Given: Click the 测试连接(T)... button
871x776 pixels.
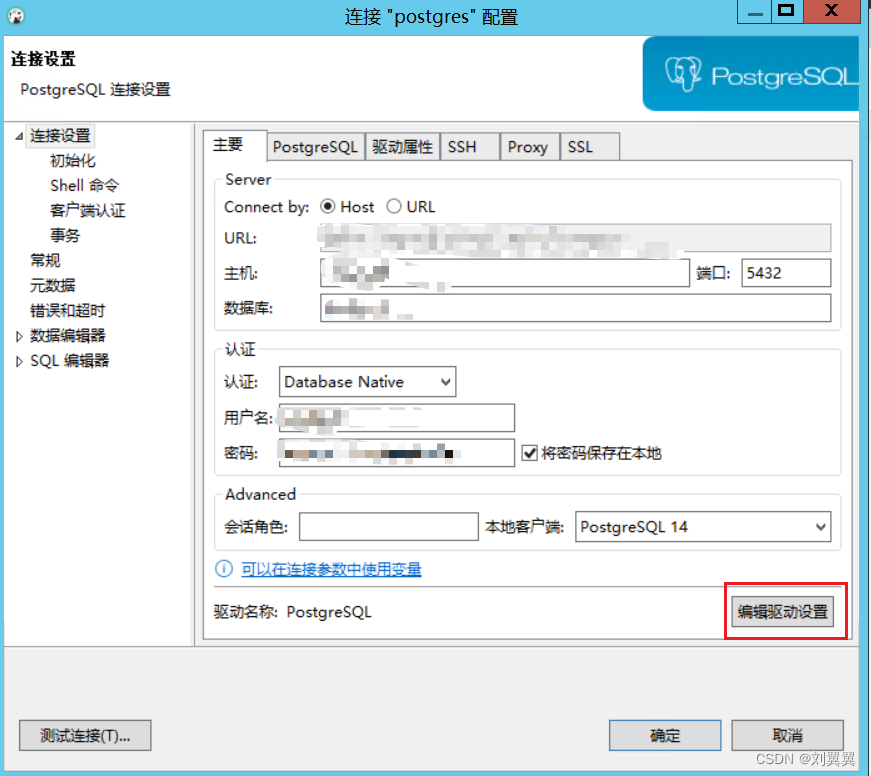Looking at the screenshot, I should pos(85,735).
